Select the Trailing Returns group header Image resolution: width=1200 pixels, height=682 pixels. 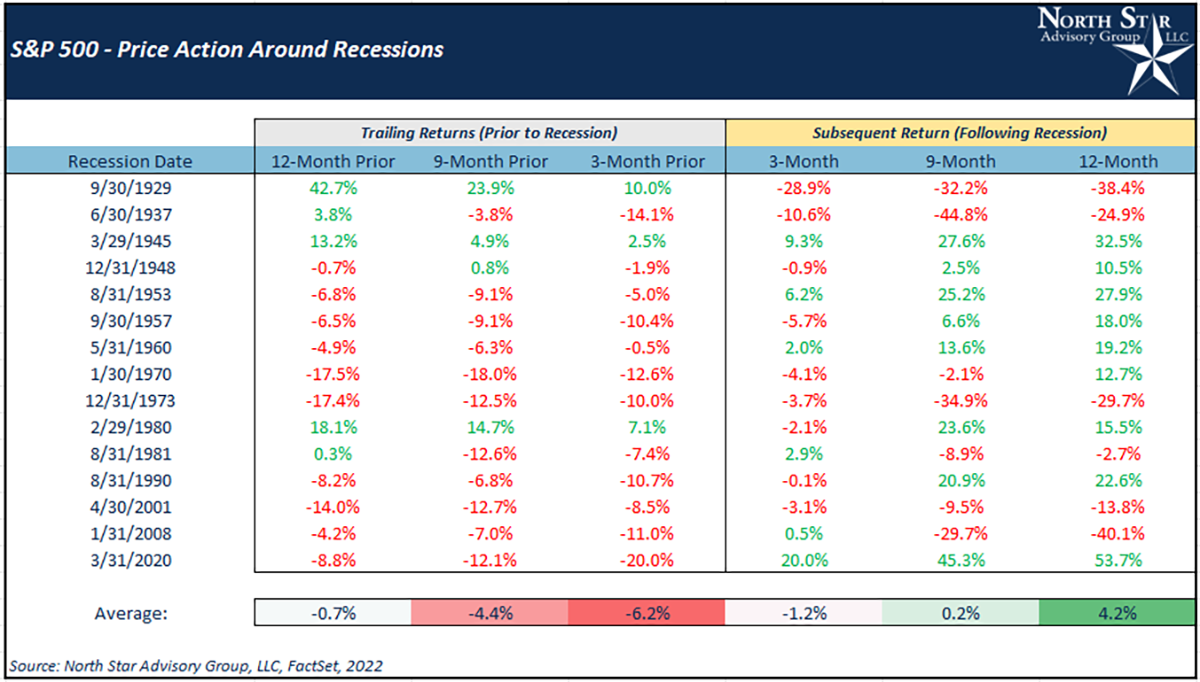point(489,132)
